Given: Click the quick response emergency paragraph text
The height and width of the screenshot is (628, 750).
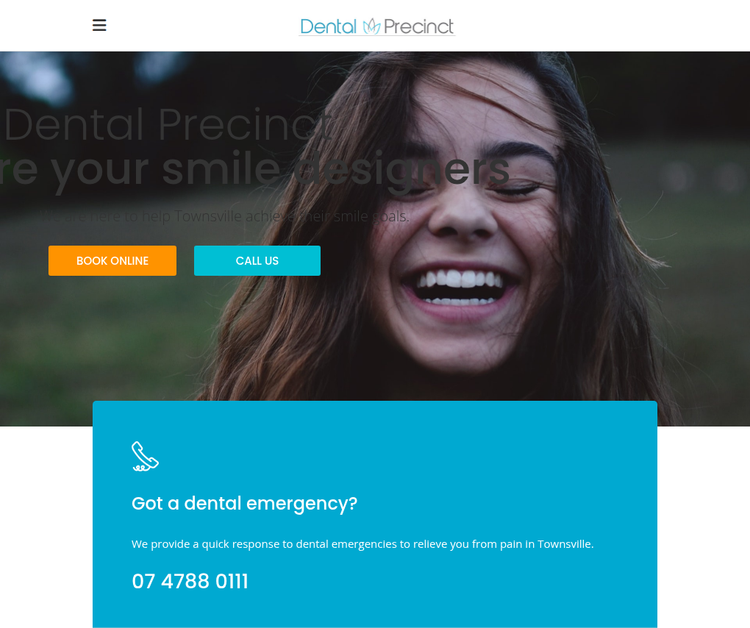Looking at the screenshot, I should 363,544.
